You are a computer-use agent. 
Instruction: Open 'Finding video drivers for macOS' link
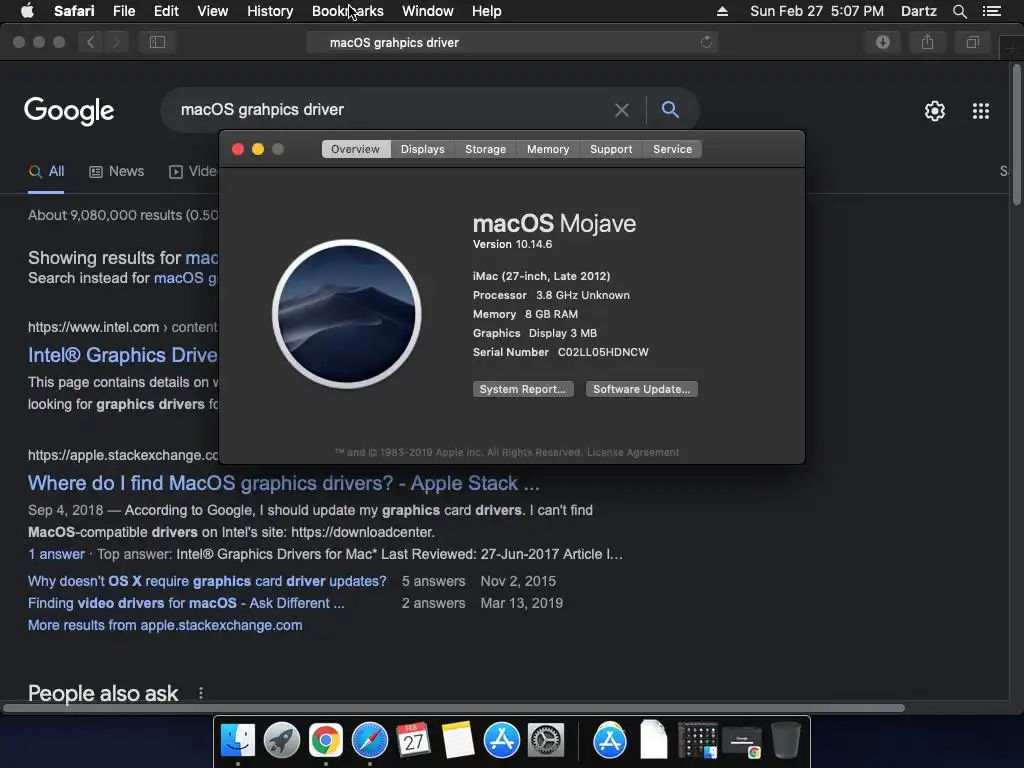185,603
